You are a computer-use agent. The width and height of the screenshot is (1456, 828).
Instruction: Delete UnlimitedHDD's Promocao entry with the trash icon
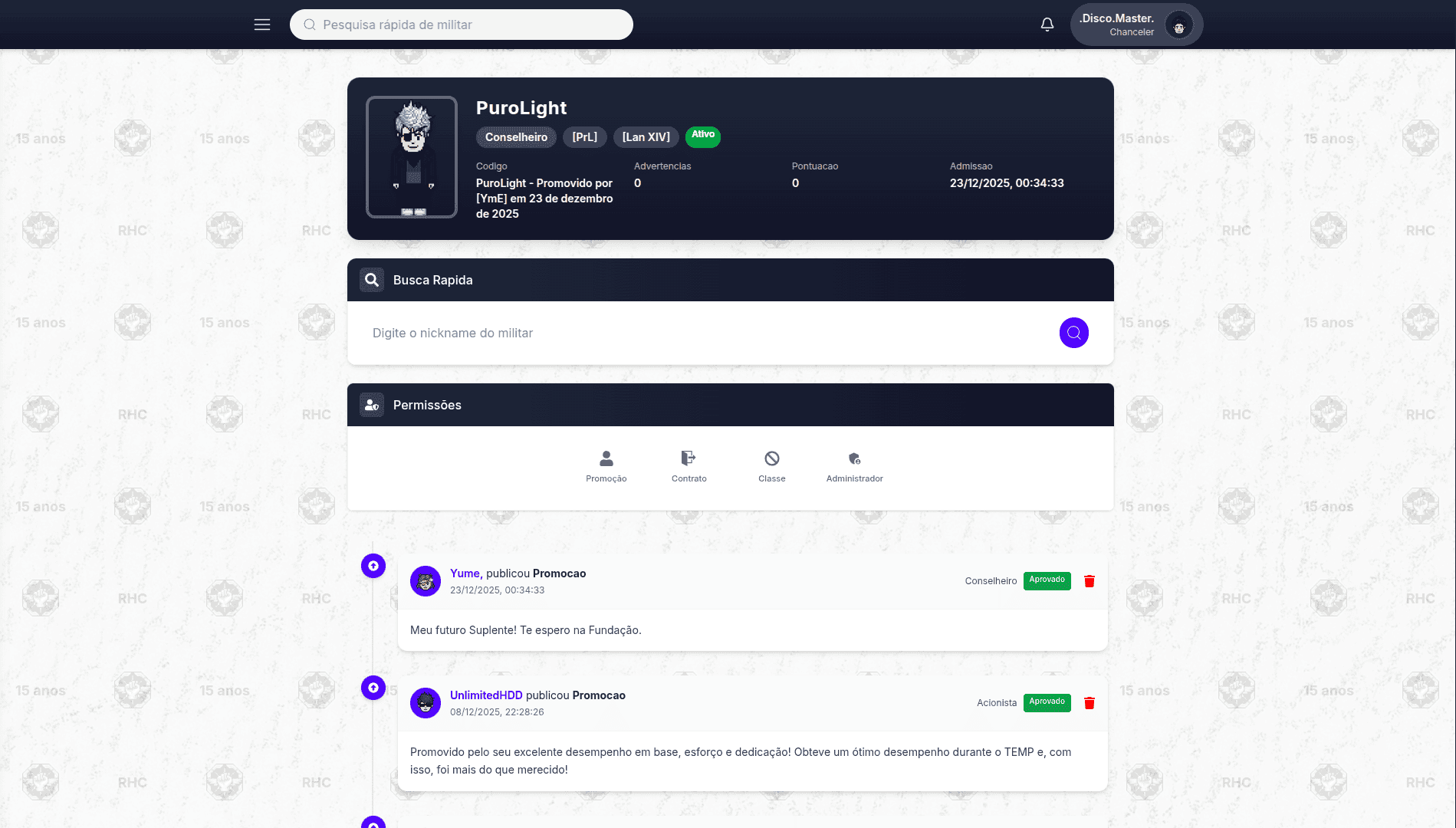(1090, 703)
